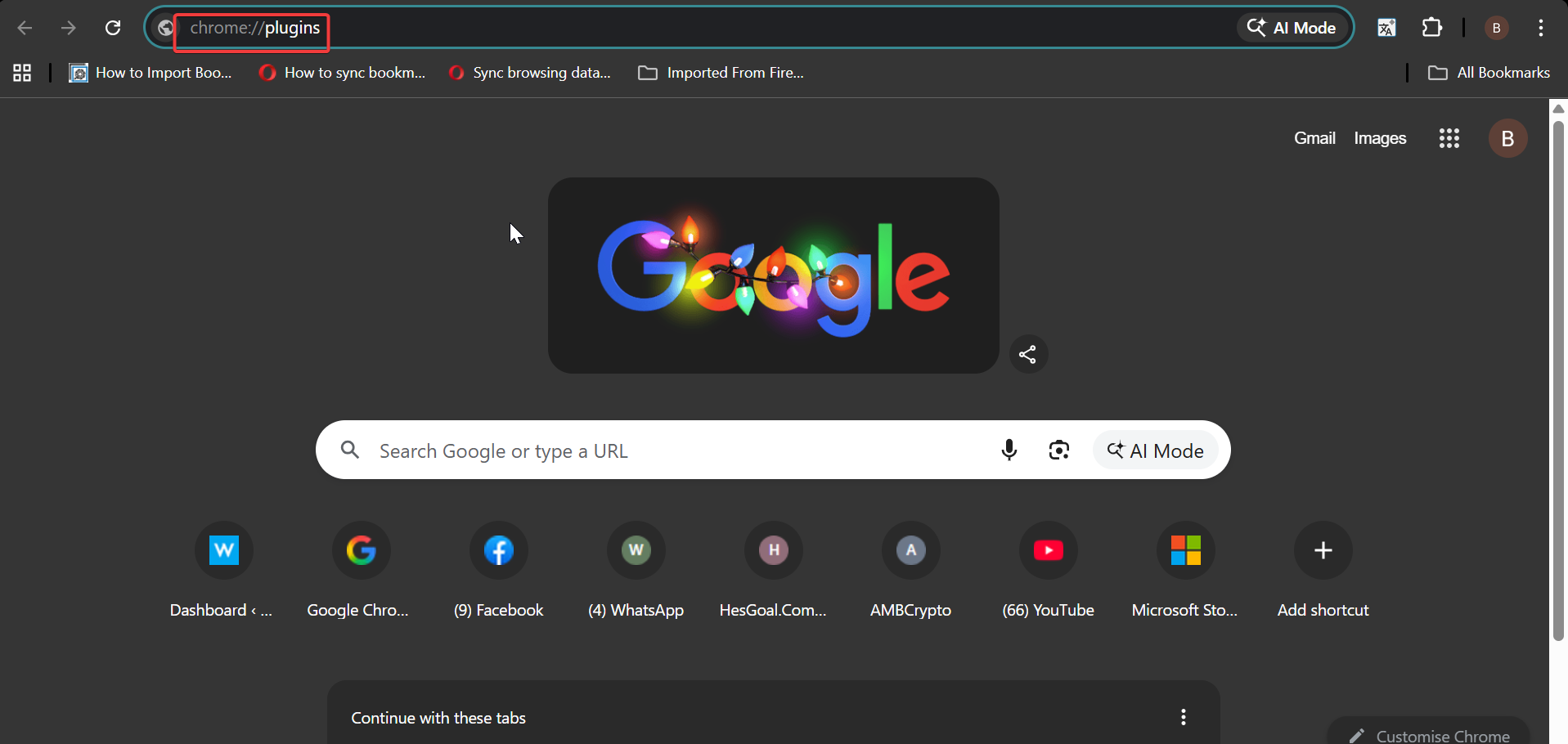
Task: Go forward to the next page
Action: click(x=69, y=28)
